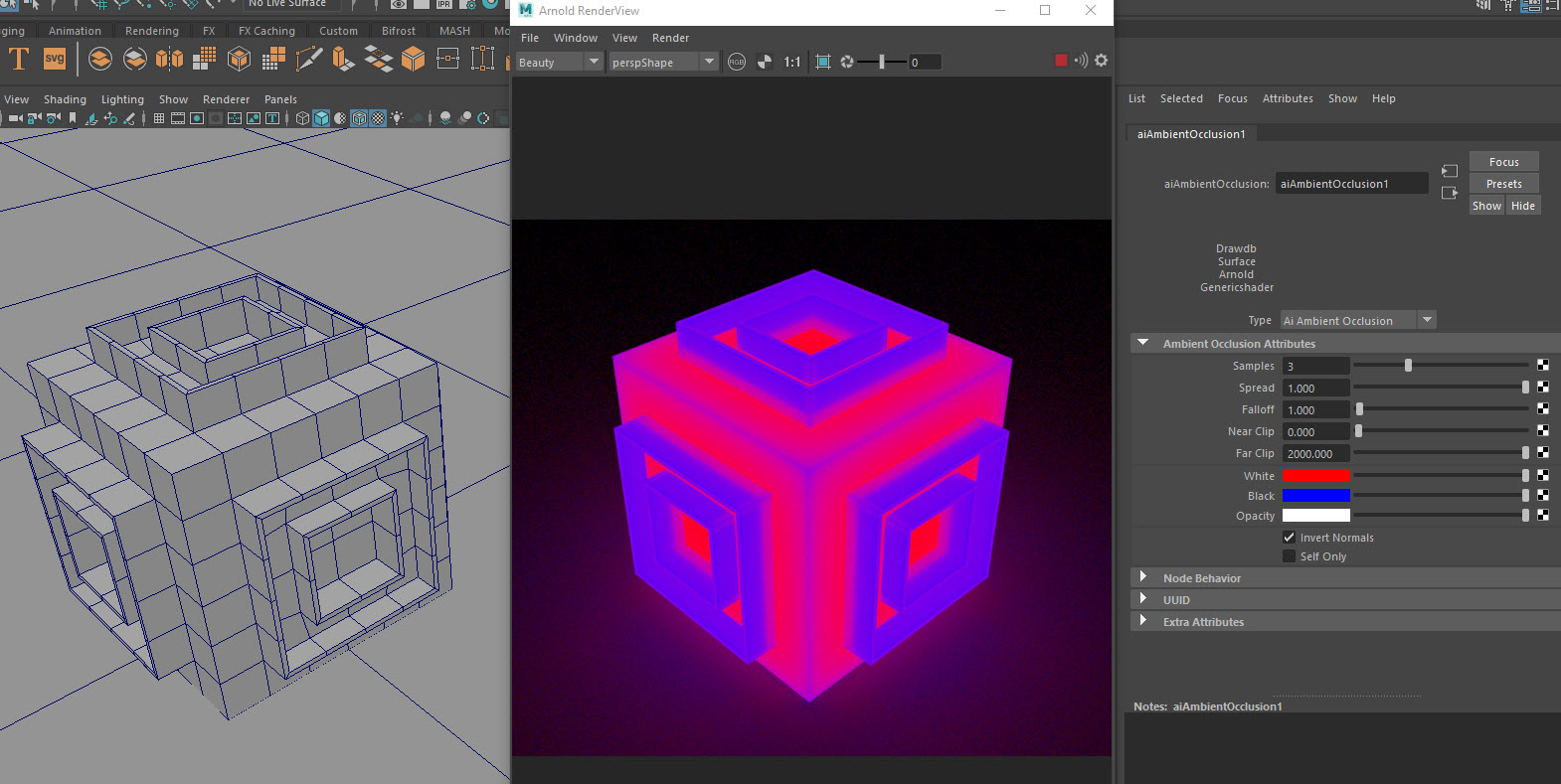The image size is (1561, 784).
Task: Click the red White color swatch
Action: tap(1315, 475)
